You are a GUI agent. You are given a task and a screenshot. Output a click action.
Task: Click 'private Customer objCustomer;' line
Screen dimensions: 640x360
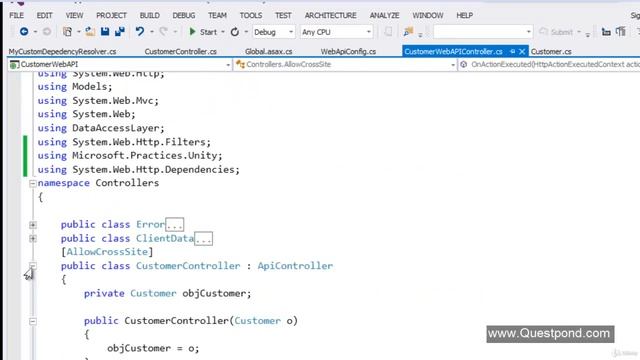click(x=168, y=293)
